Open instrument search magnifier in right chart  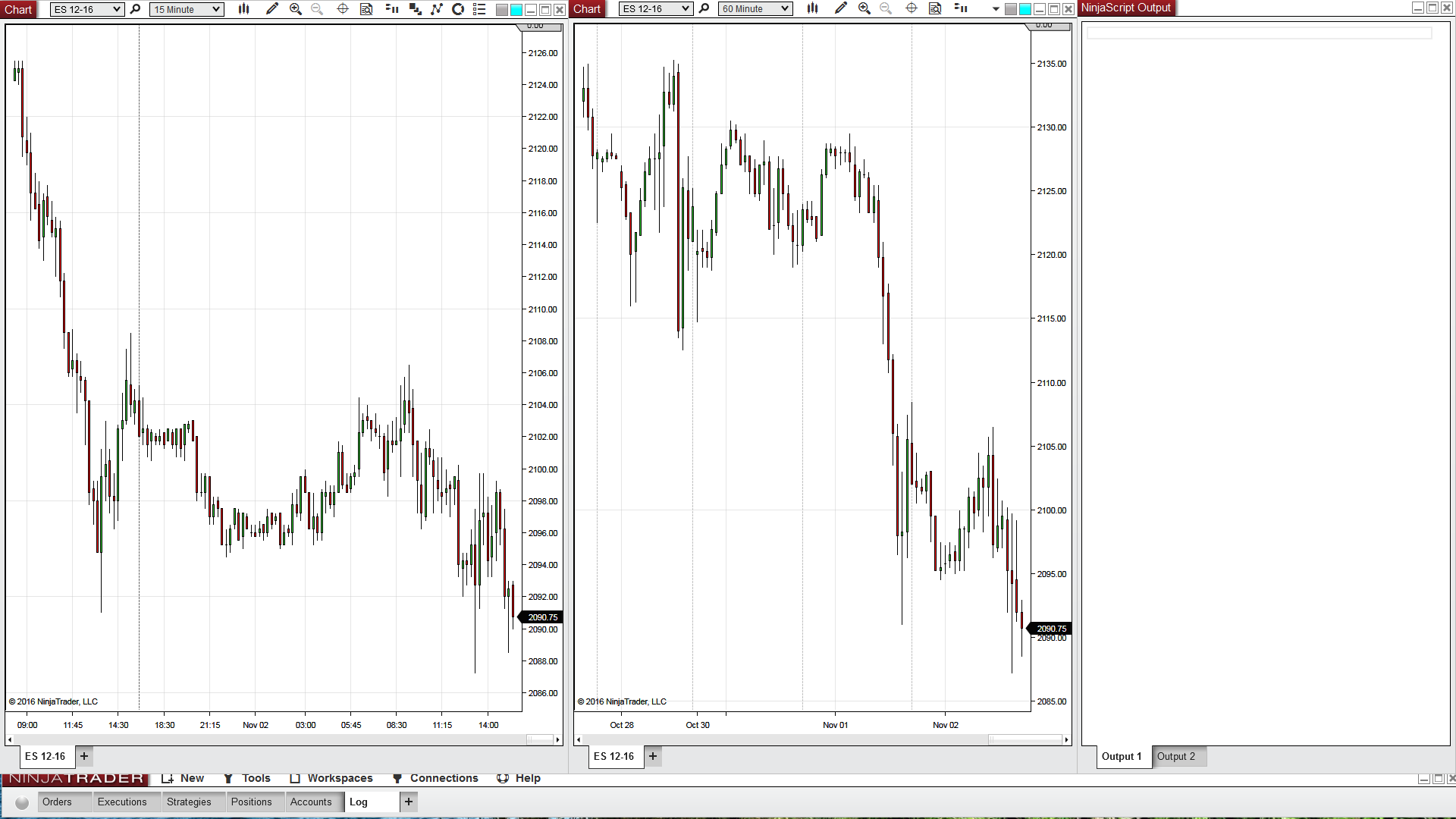click(x=704, y=8)
